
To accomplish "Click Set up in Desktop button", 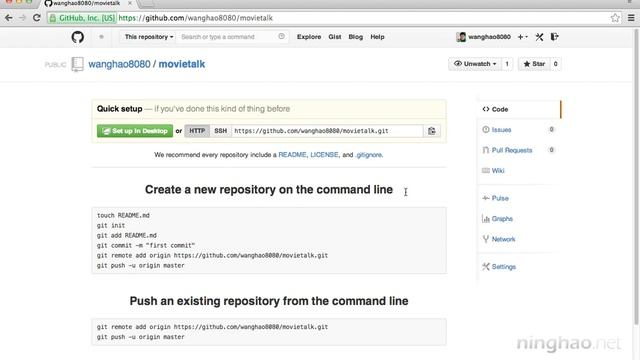I will 135,131.
